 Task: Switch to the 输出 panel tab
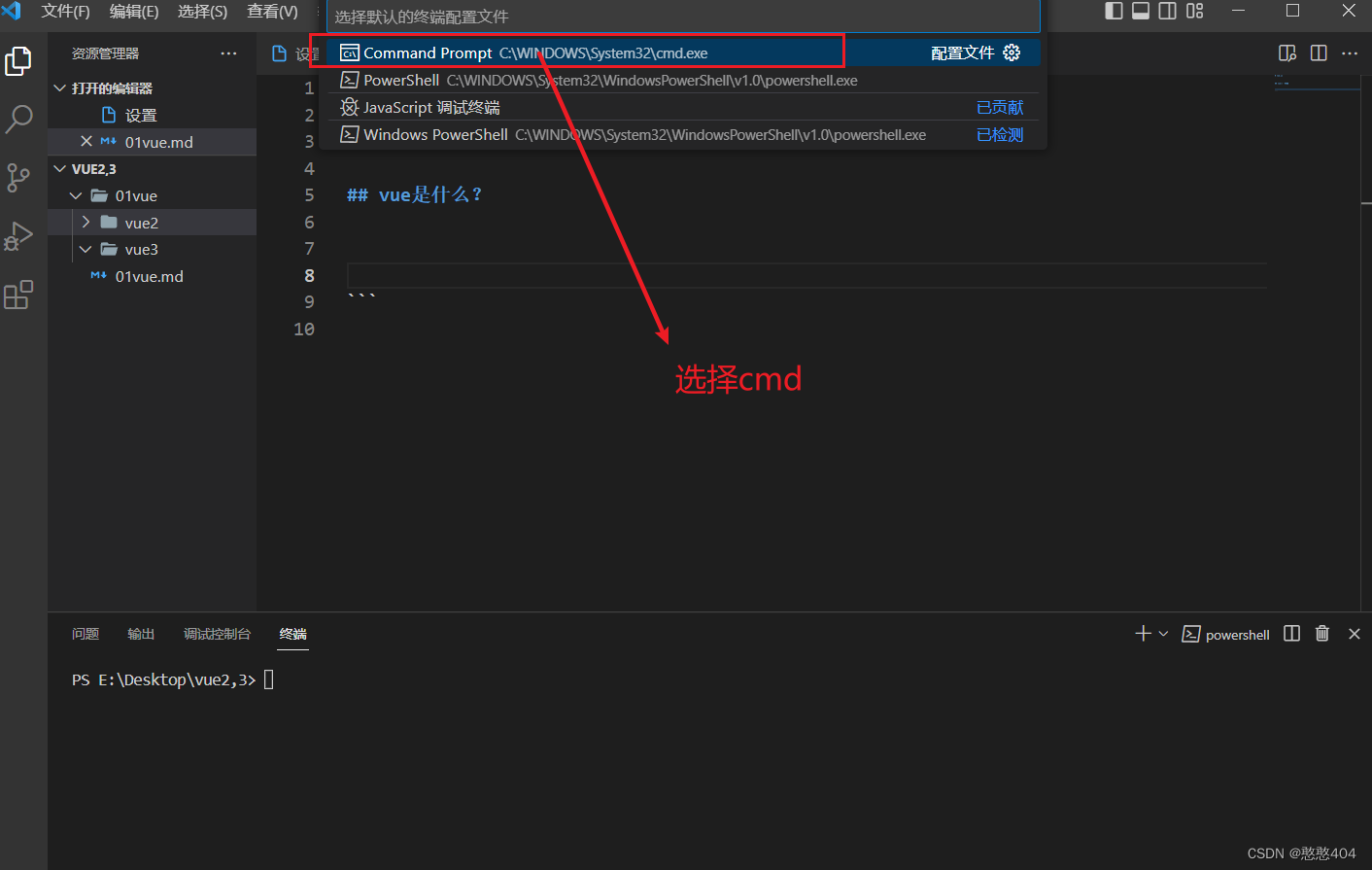tap(140, 633)
